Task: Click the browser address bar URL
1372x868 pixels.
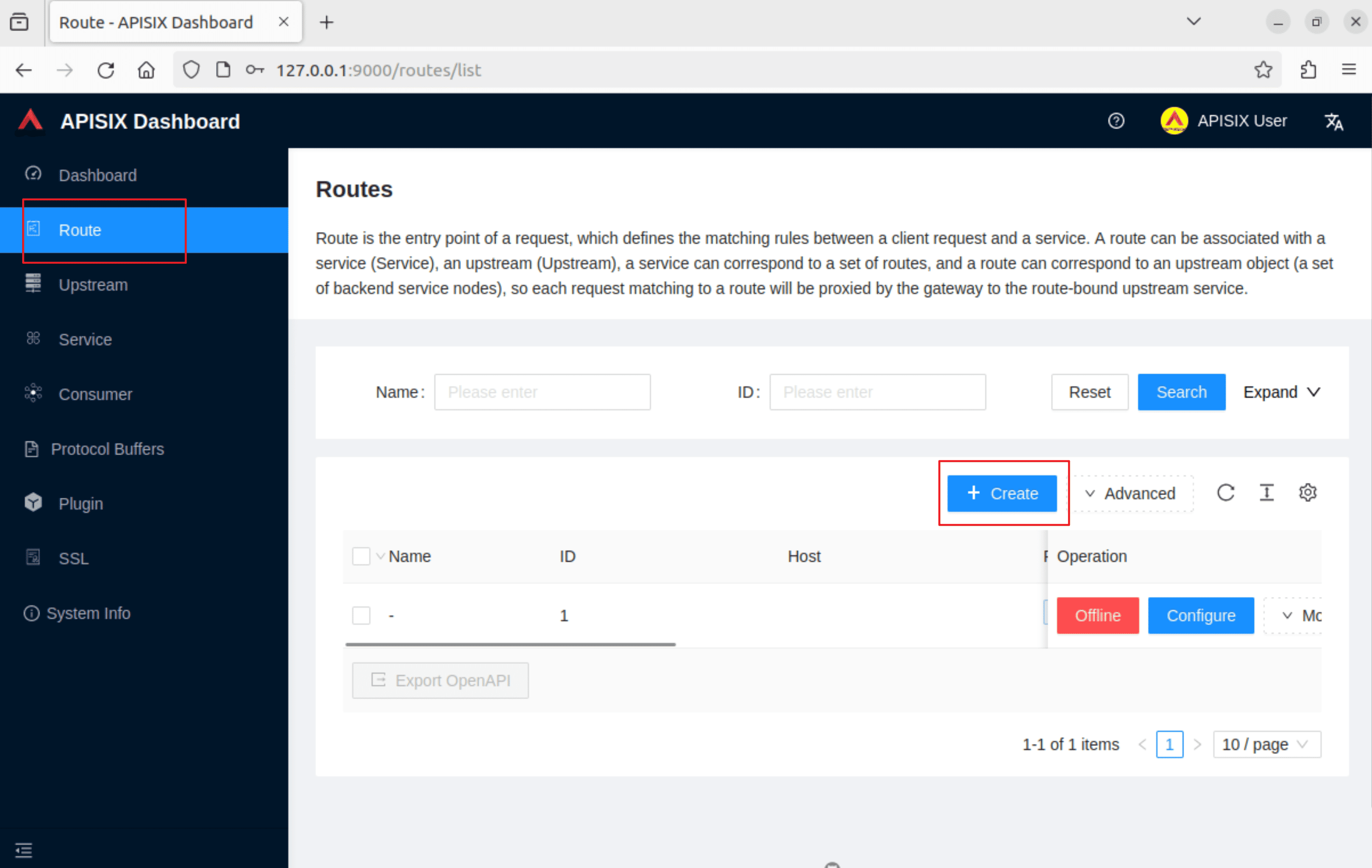Action: pyautogui.click(x=378, y=70)
